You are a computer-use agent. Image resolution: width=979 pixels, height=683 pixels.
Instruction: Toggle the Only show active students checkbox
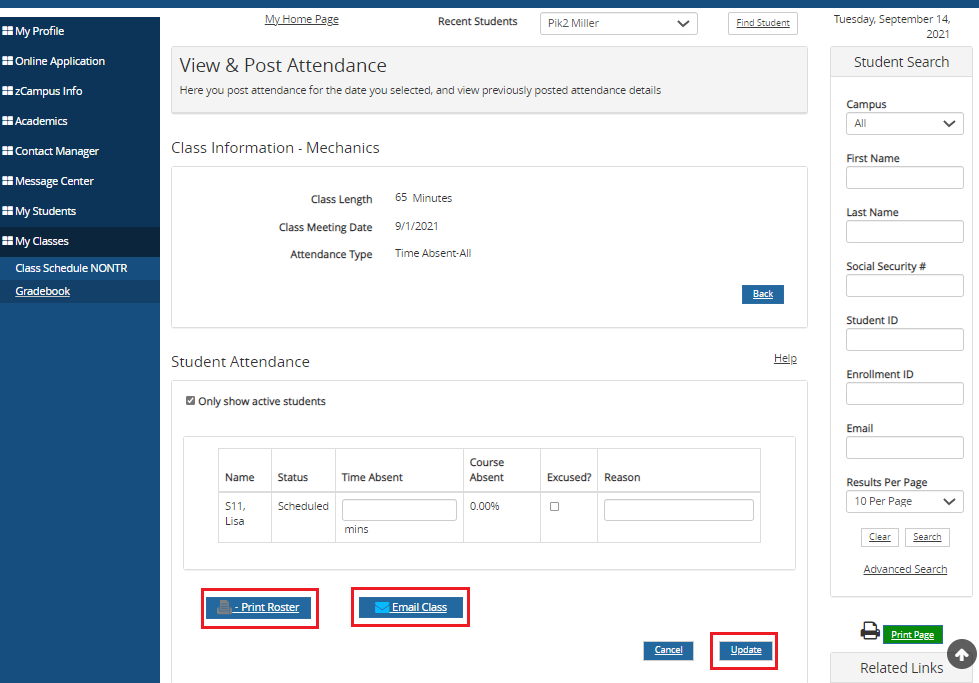(191, 401)
